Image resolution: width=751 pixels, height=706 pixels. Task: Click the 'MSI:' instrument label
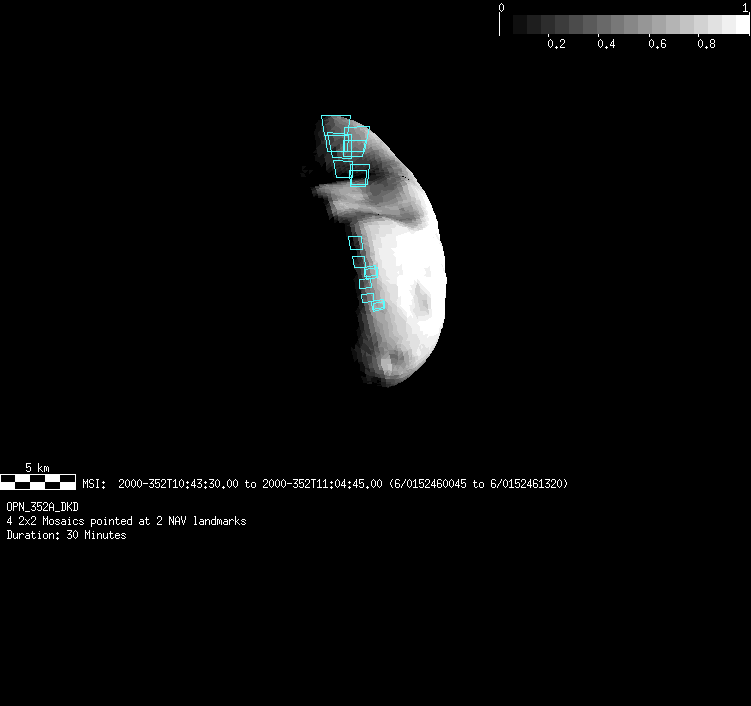tap(94, 484)
